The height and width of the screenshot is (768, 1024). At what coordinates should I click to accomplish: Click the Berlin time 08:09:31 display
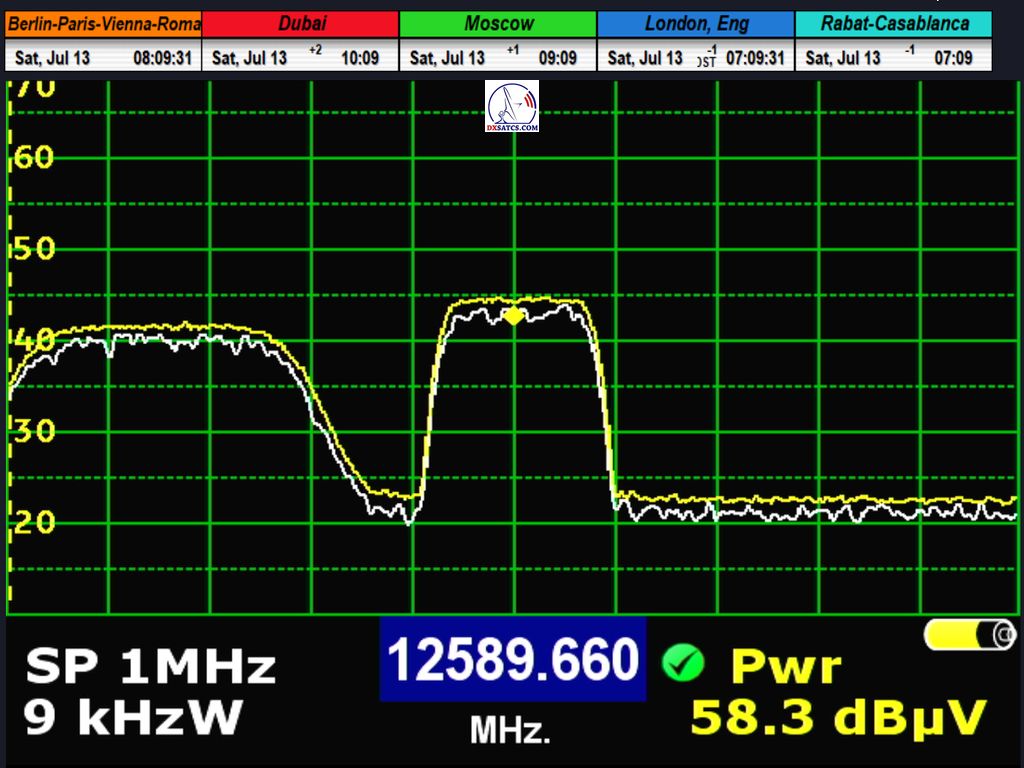coord(162,58)
